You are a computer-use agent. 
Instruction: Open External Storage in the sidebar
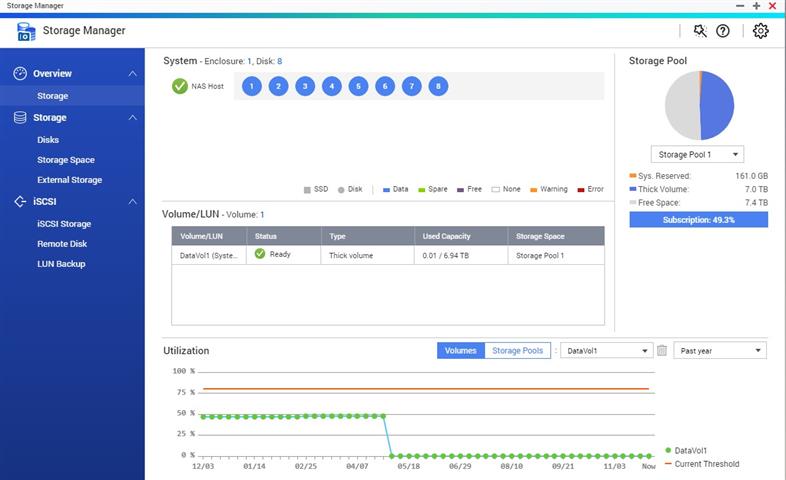[x=72, y=180]
